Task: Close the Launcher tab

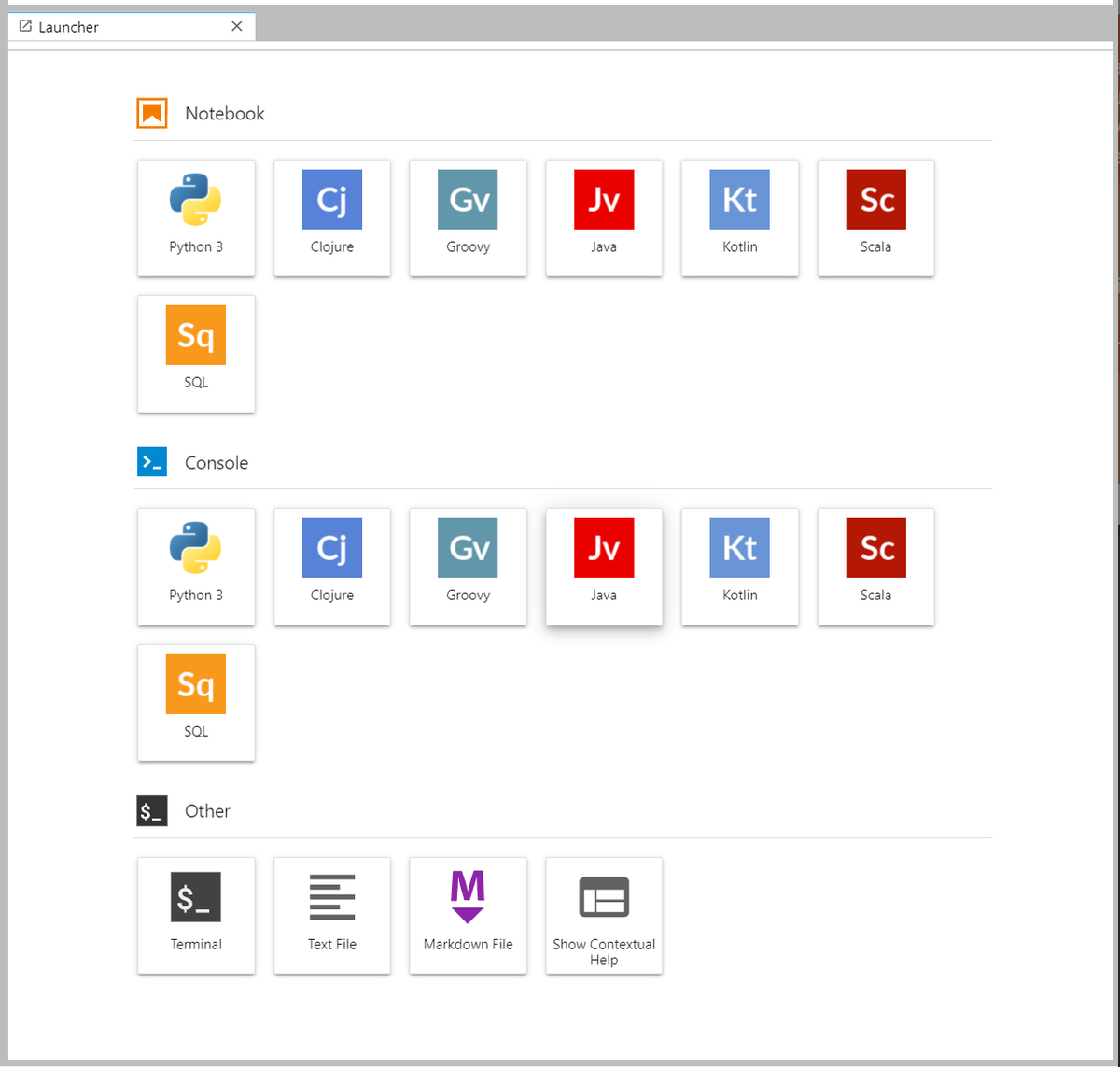Action: 237,26
